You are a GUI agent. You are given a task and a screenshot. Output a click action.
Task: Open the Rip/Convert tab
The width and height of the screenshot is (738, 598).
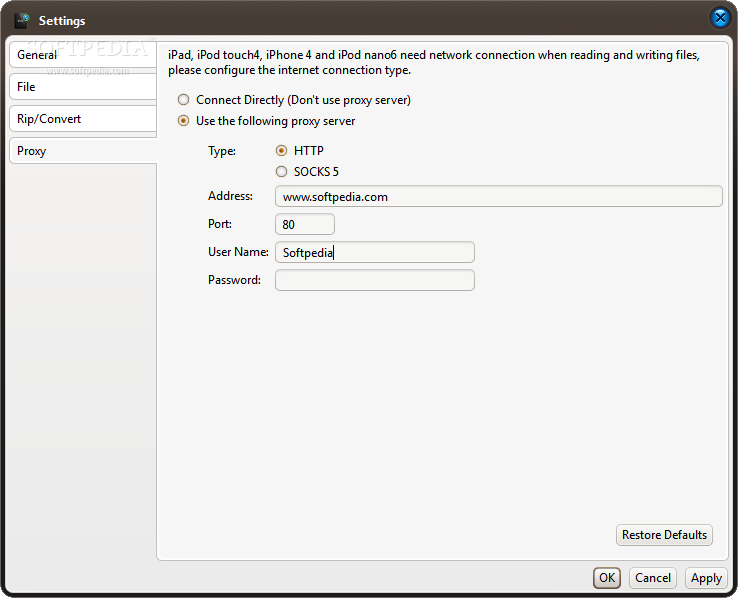point(83,119)
